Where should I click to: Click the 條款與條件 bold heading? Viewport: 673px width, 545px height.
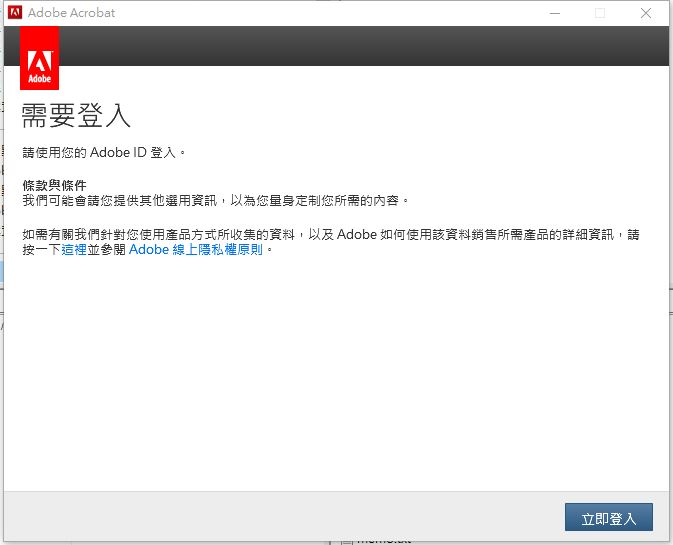tap(54, 186)
